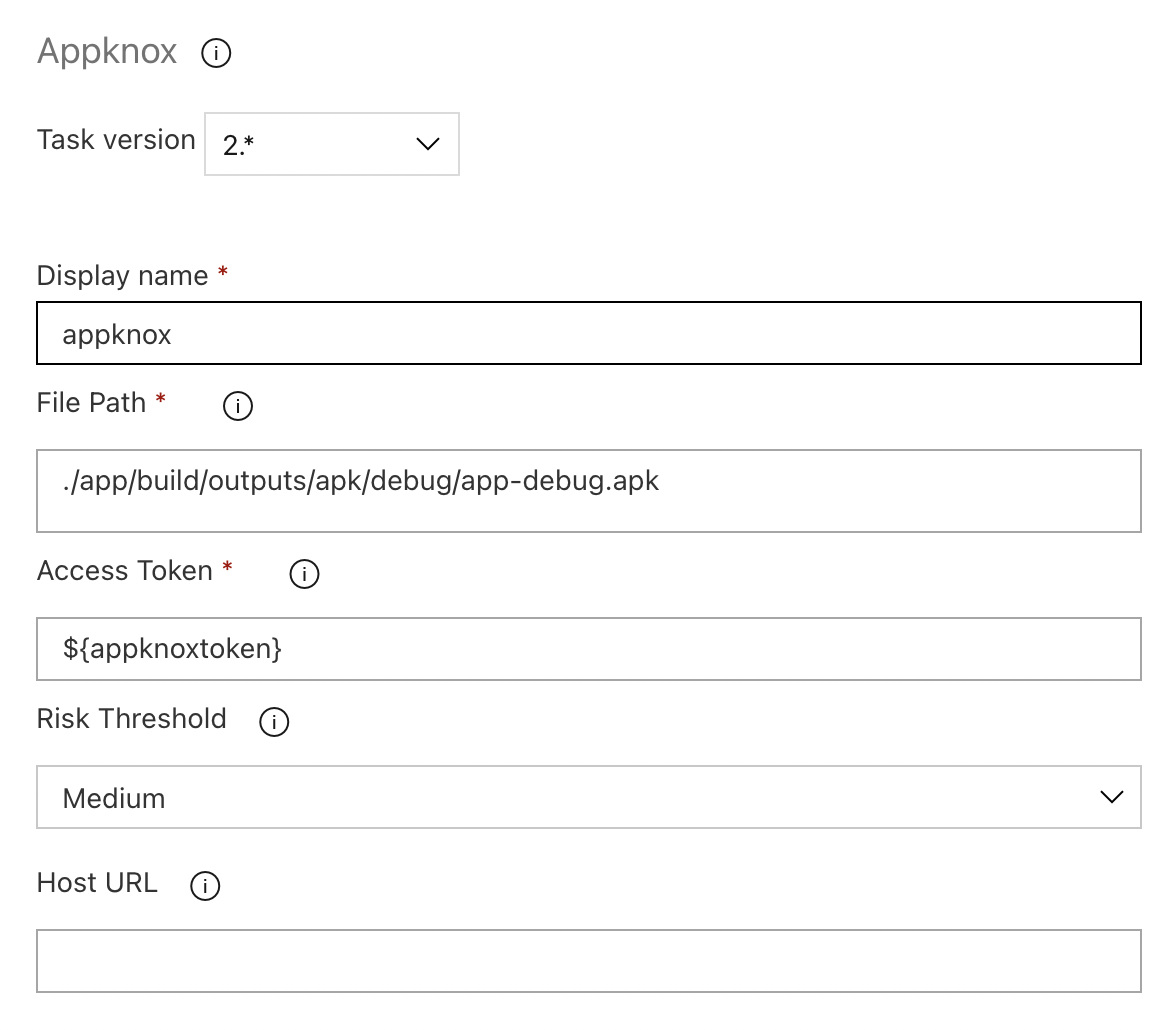
Task: Click the Access Token label
Action: click(x=125, y=571)
